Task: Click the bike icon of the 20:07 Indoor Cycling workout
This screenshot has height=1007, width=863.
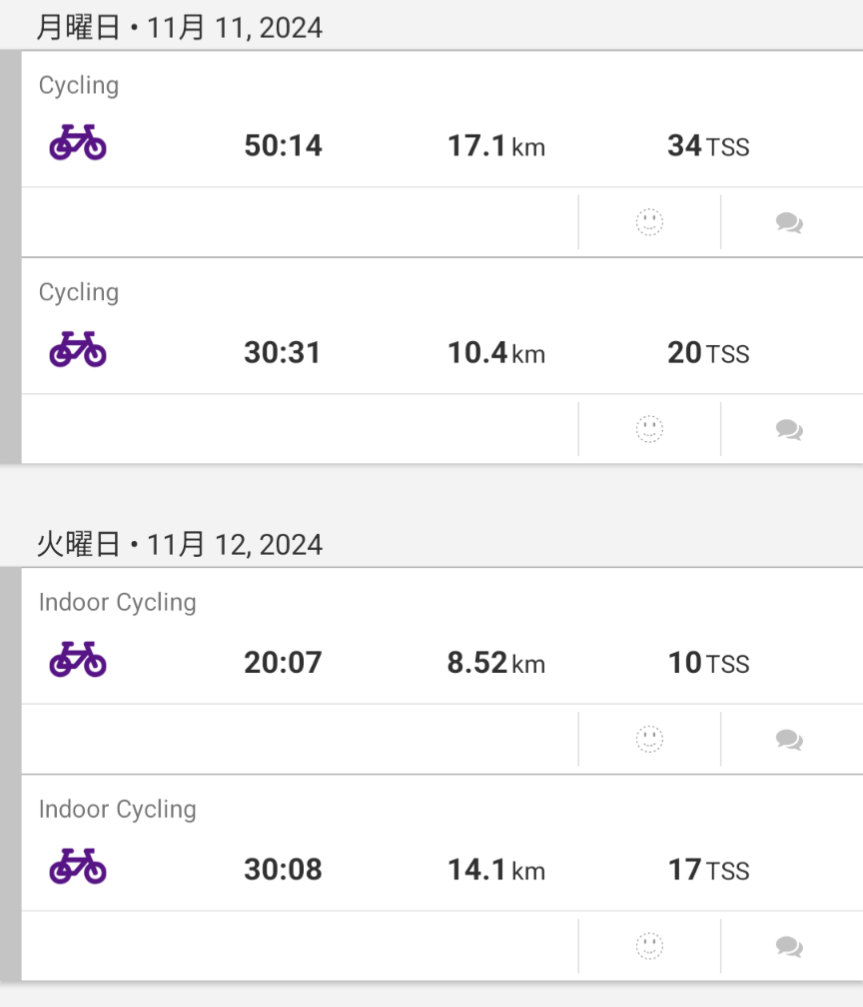Action: [x=78, y=660]
